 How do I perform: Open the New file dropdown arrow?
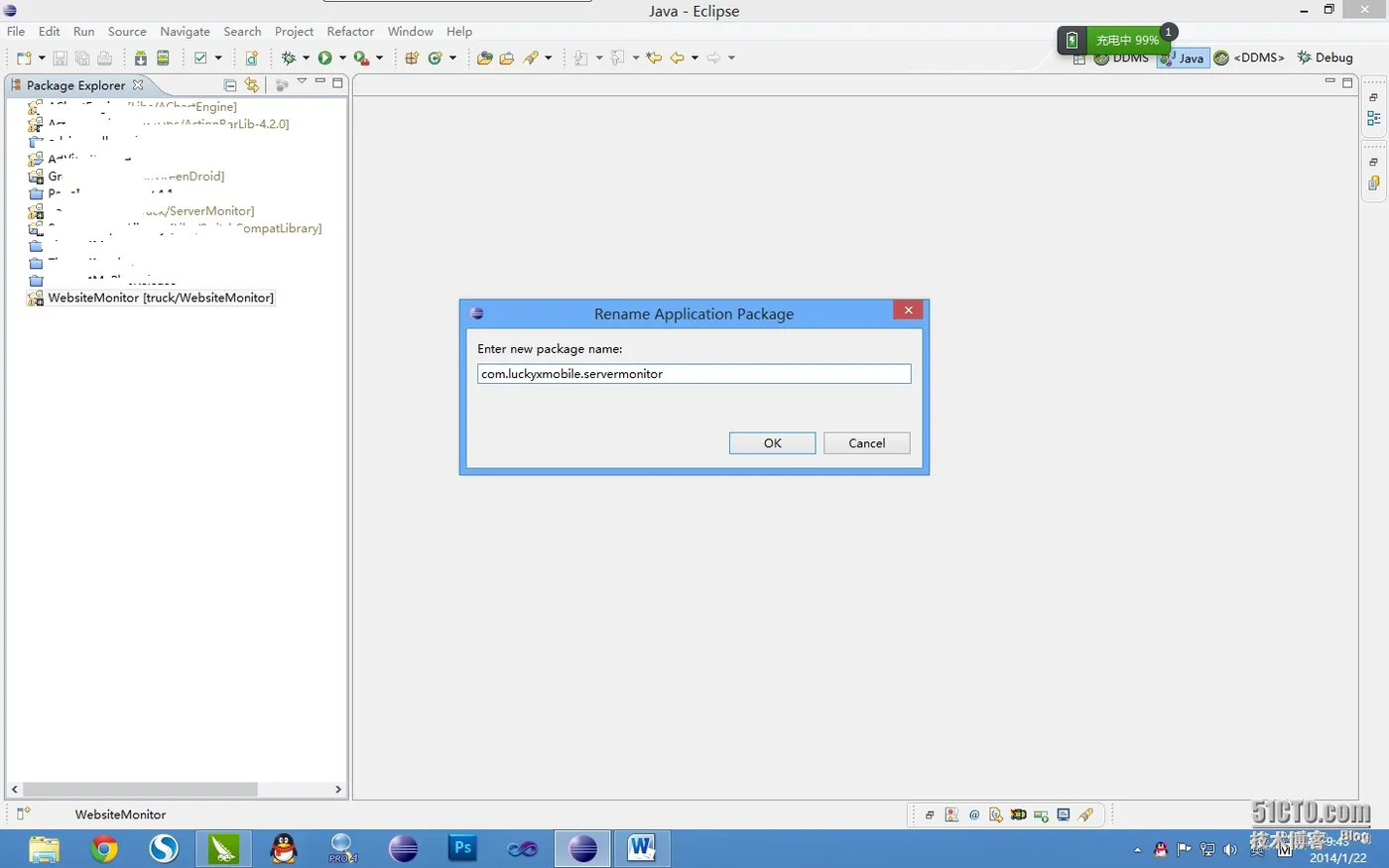point(41,58)
